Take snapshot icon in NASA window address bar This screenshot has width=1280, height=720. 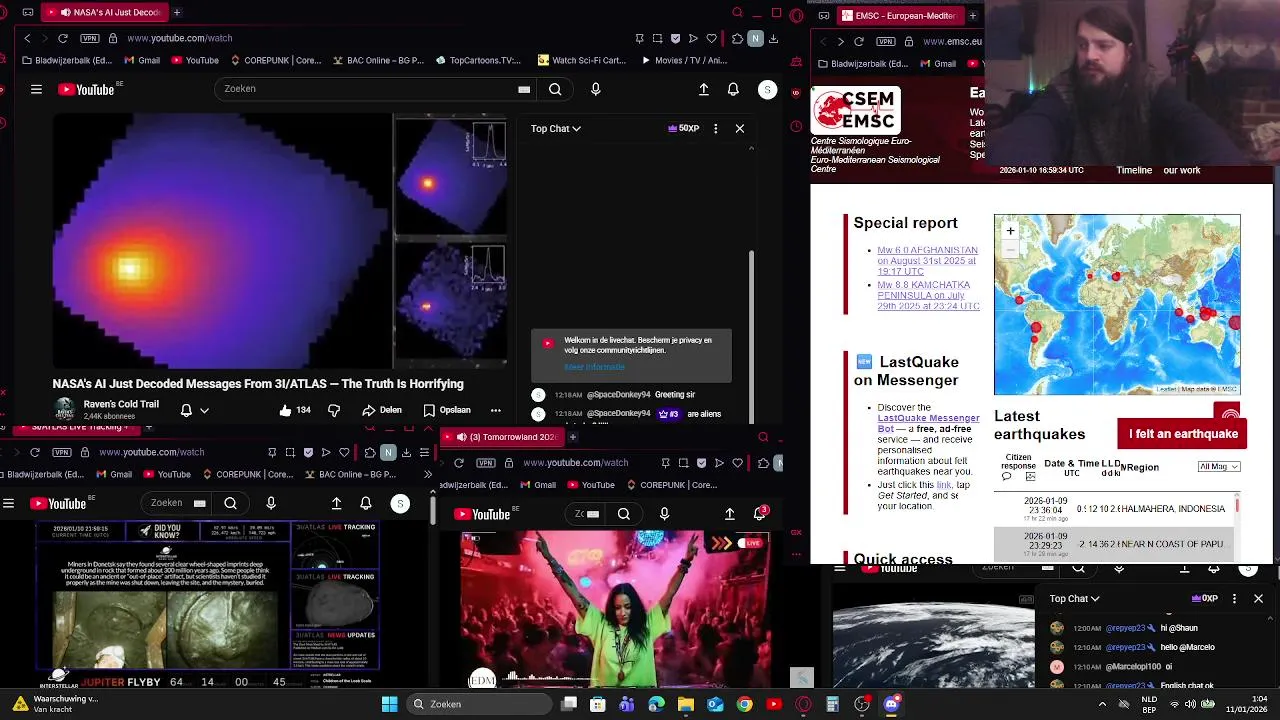pyautogui.click(x=657, y=38)
